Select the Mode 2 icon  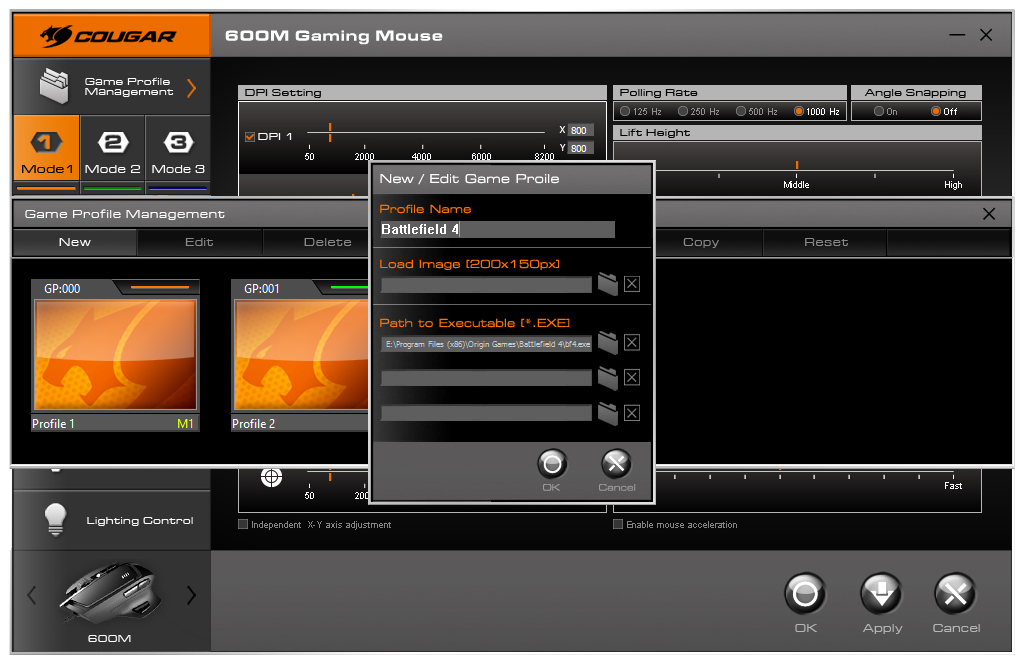point(112,142)
